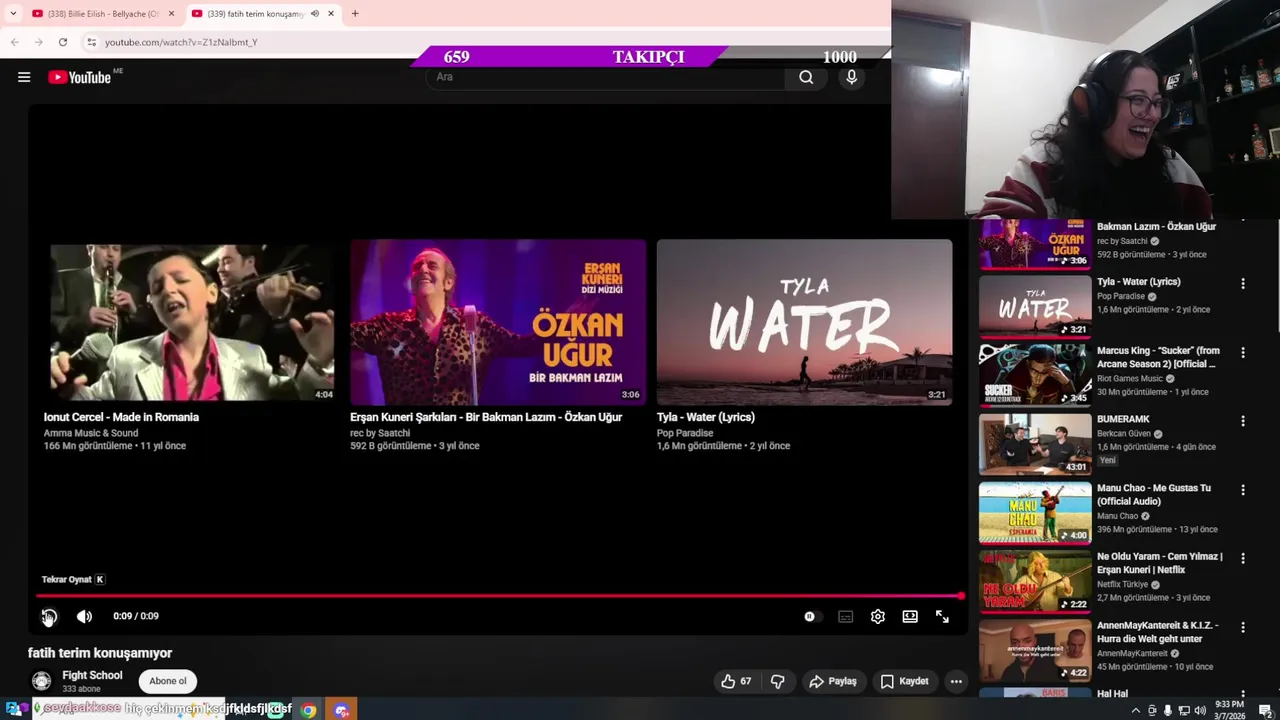The image size is (1280, 720).
Task: Go forward with the browser forward arrow
Action: [x=39, y=42]
